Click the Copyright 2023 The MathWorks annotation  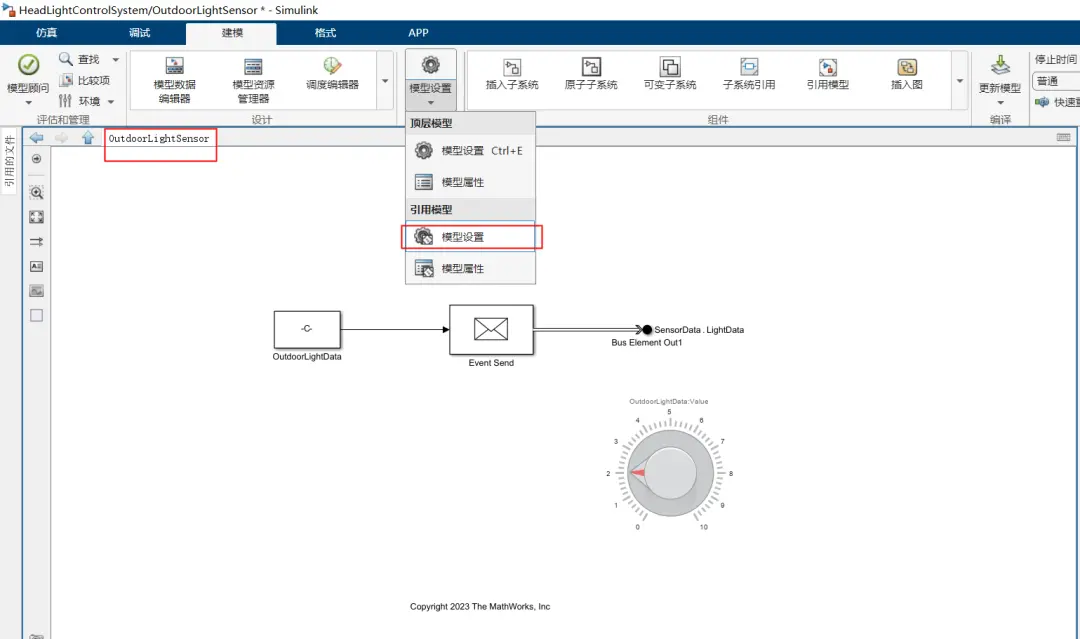tap(480, 607)
